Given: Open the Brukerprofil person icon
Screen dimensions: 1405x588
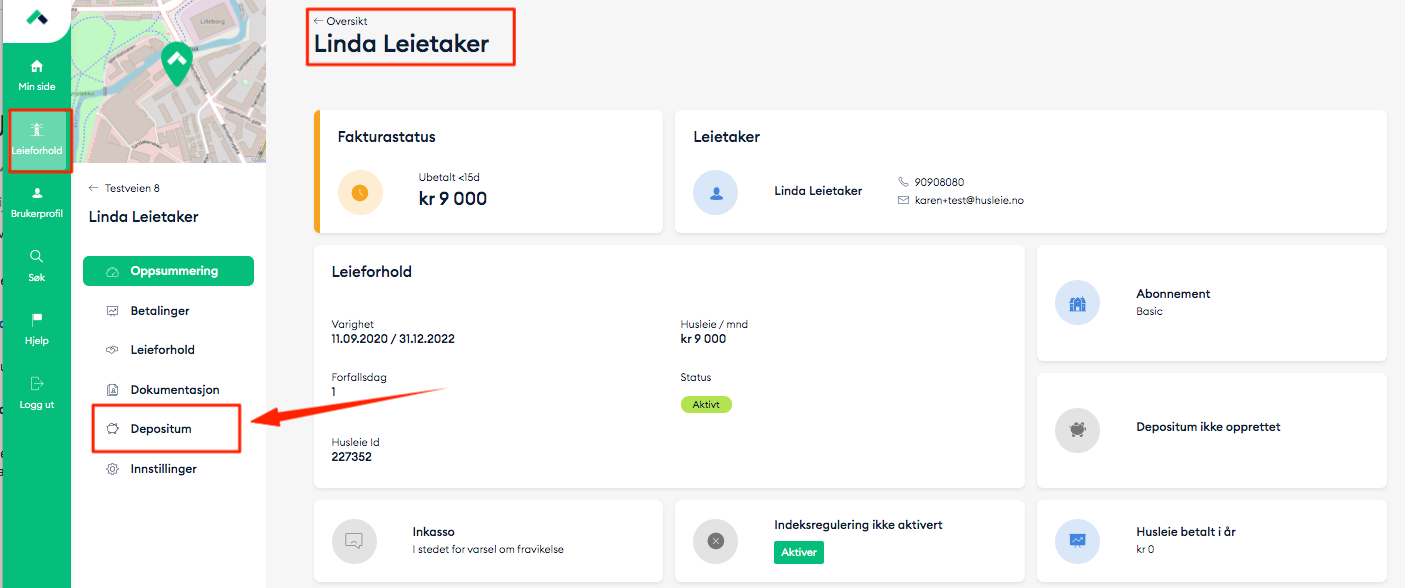Looking at the screenshot, I should 37,193.
